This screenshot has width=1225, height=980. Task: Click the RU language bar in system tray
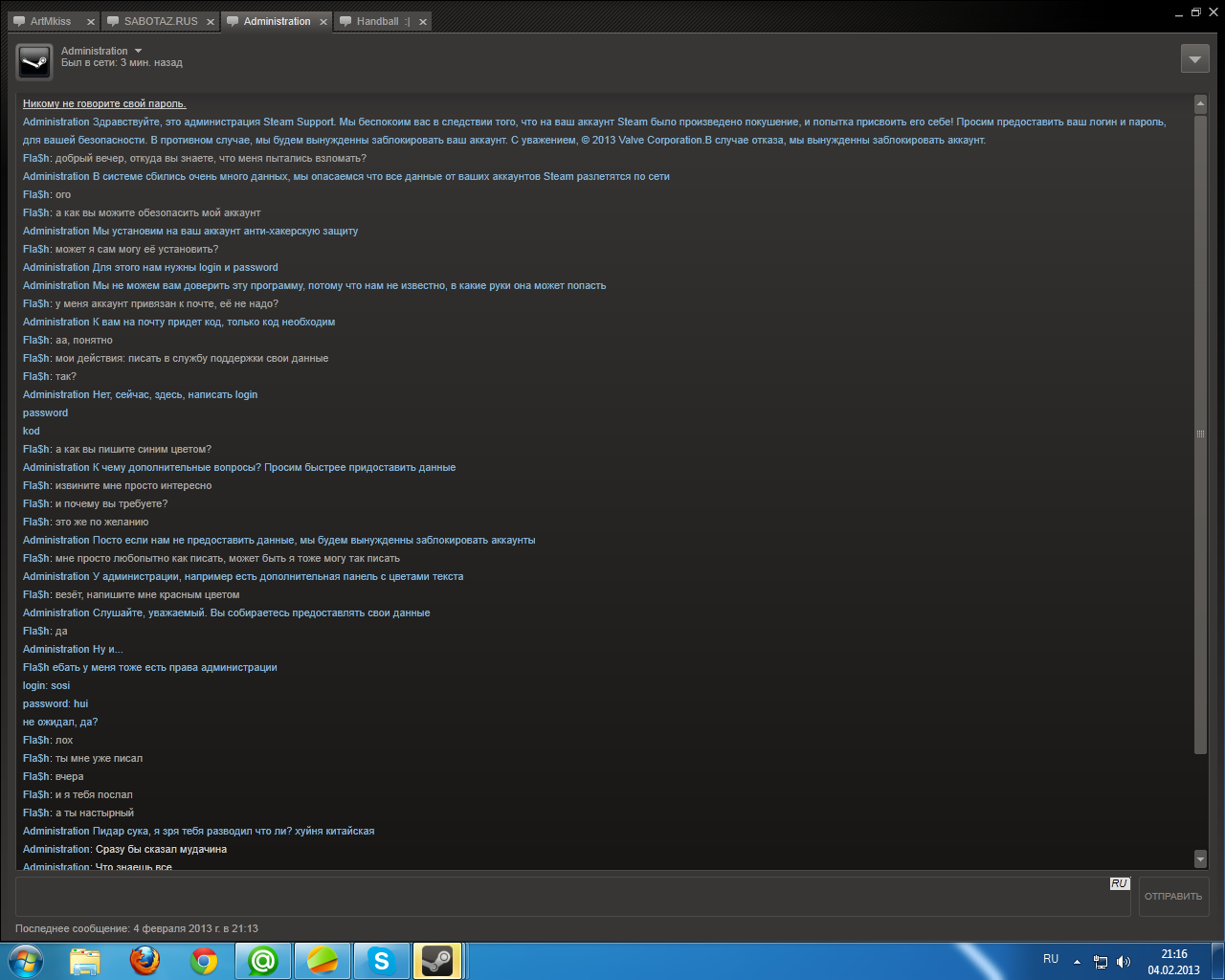(1051, 959)
